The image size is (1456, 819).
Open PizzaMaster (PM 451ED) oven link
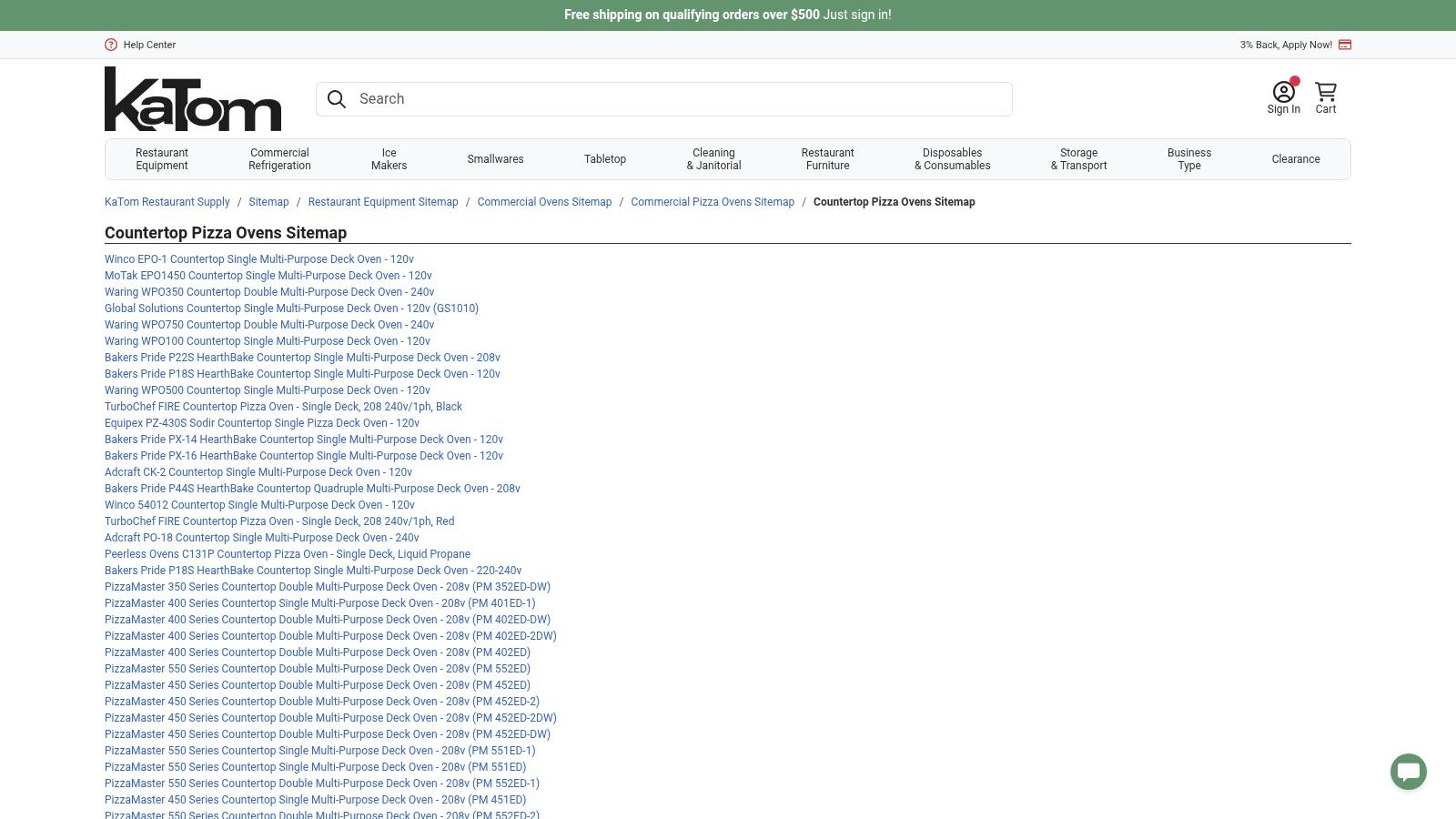click(x=316, y=800)
